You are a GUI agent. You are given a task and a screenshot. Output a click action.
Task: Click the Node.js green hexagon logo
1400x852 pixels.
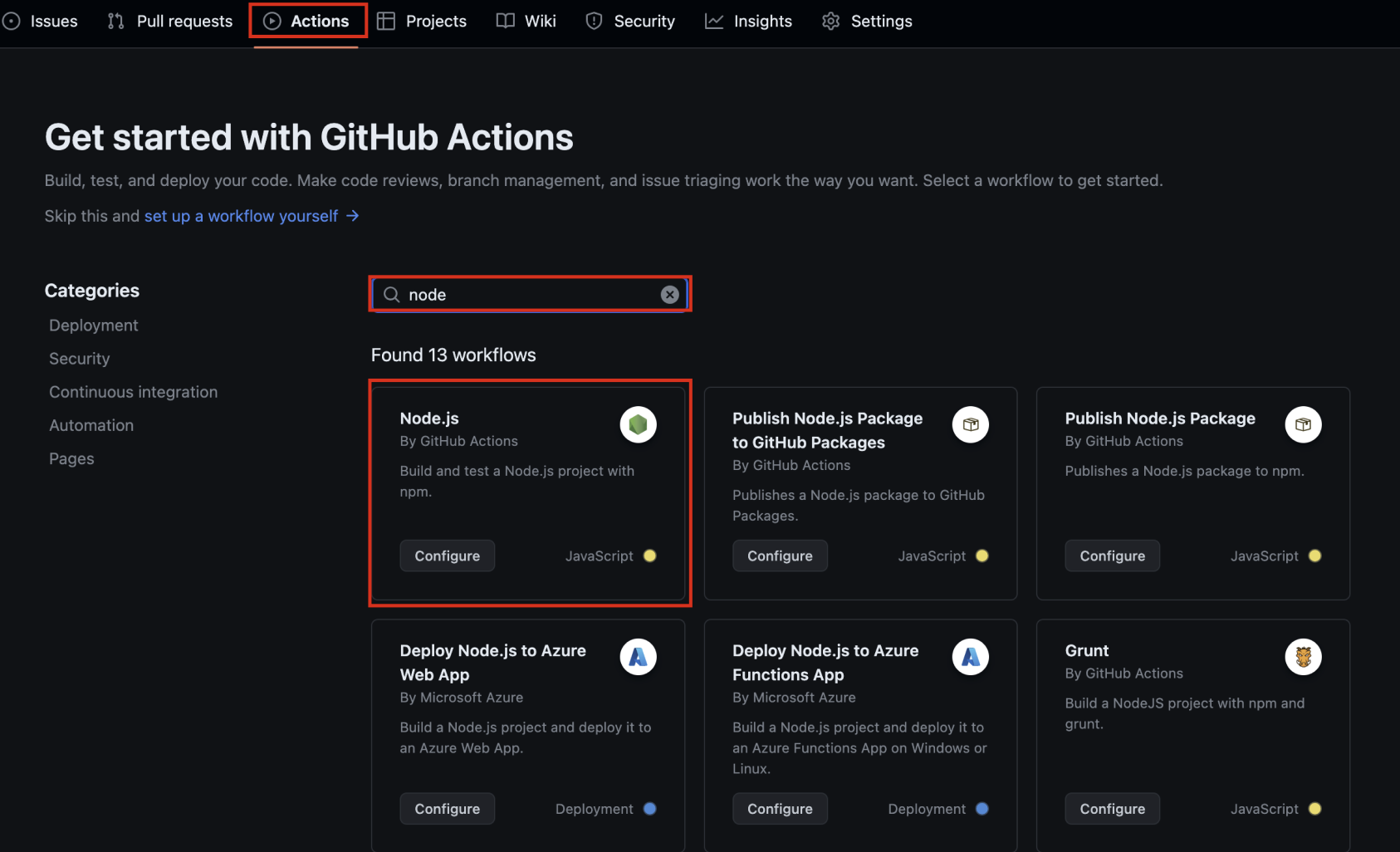click(638, 424)
